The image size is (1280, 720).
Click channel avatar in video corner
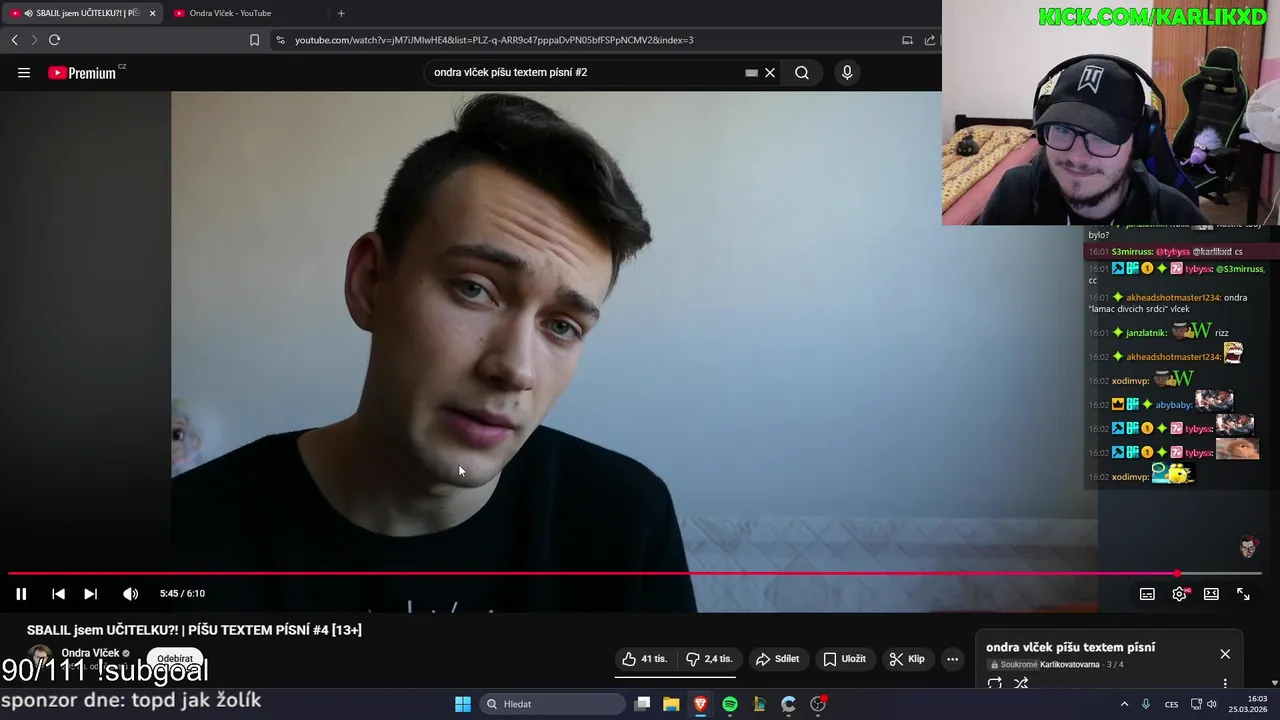pos(1248,547)
